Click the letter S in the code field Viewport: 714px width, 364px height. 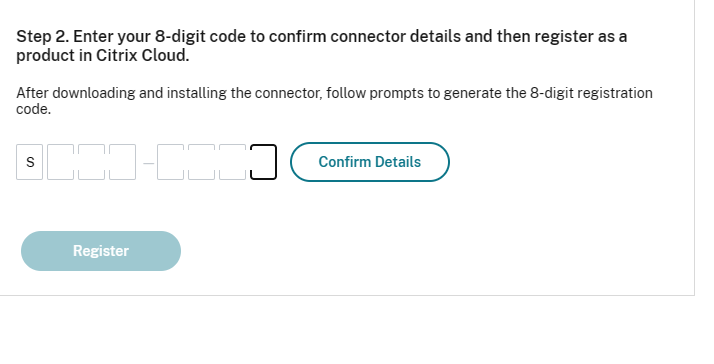[x=30, y=162]
